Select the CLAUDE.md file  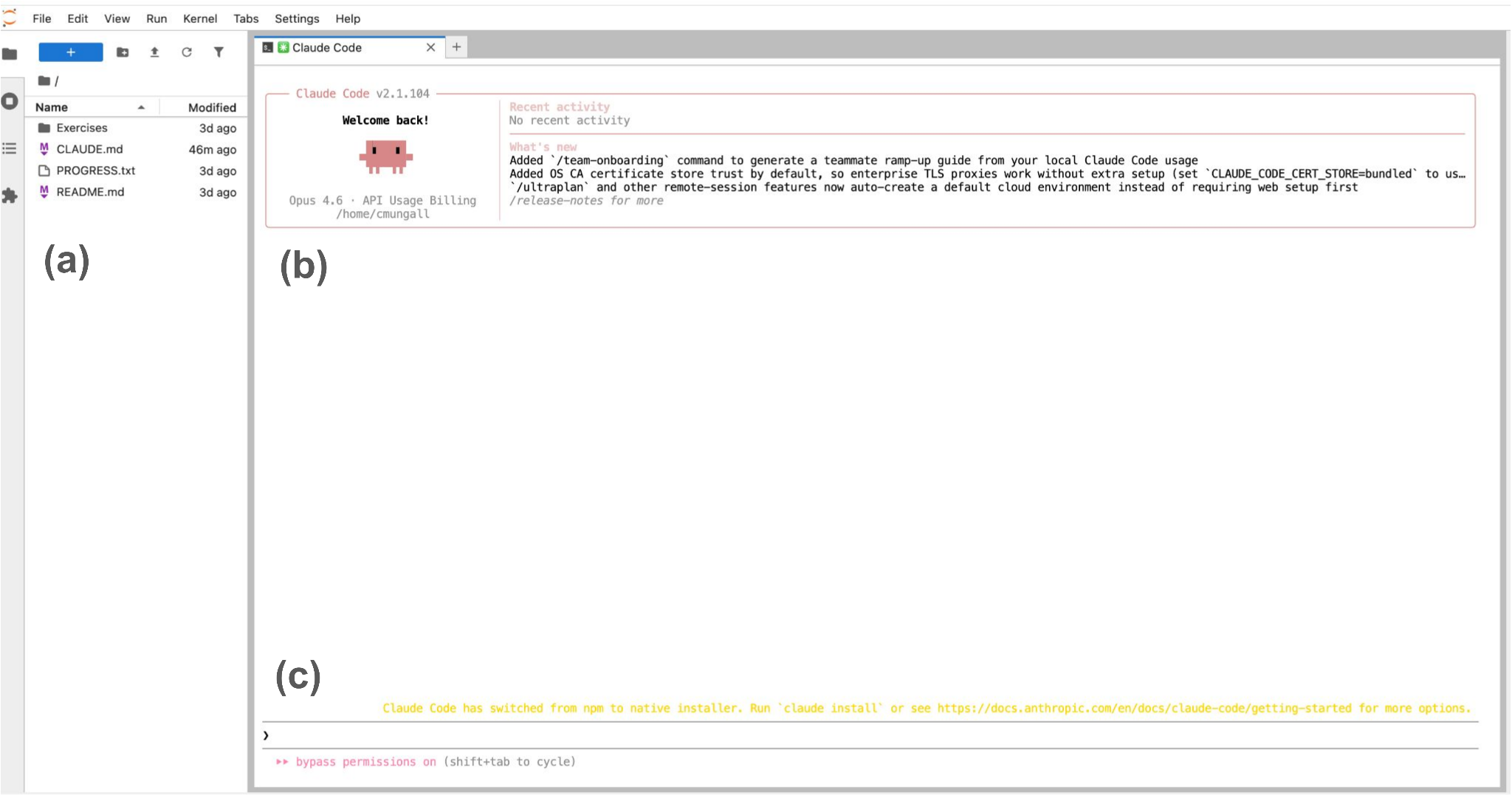point(137,149)
